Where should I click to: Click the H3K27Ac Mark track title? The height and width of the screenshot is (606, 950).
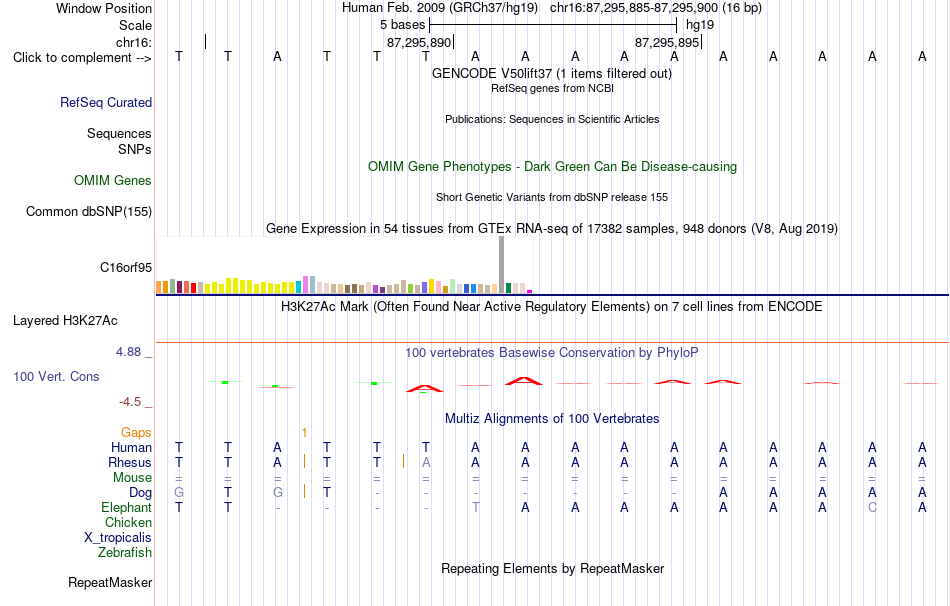pos(552,307)
